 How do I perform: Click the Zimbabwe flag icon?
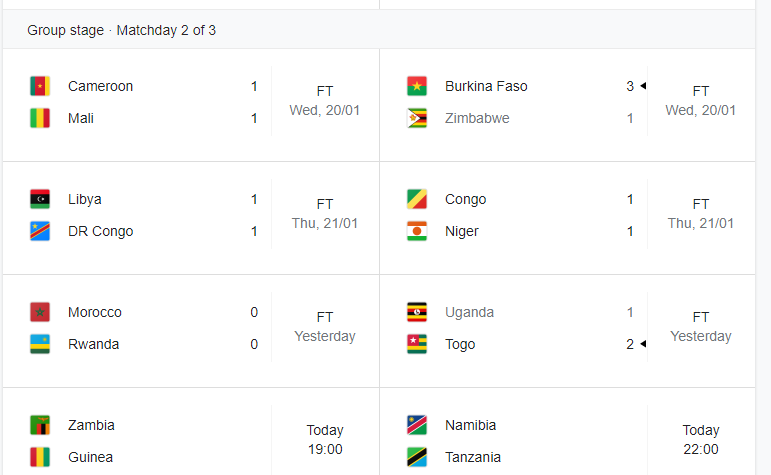click(417, 118)
